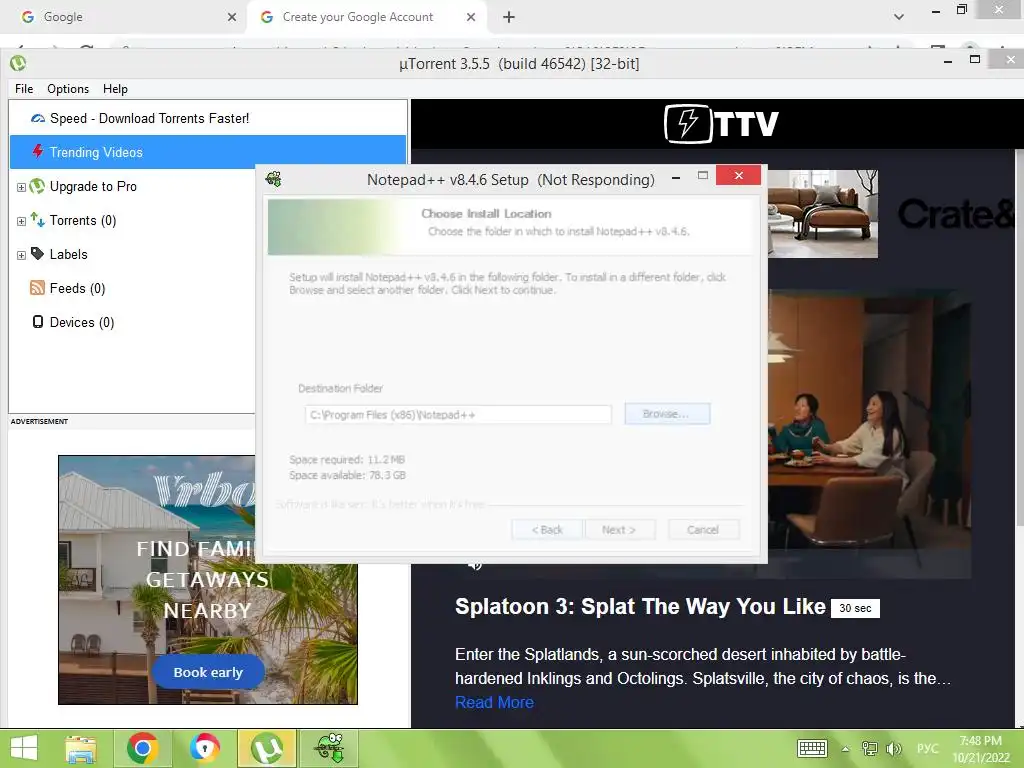Click the volume speaker tray icon
The width and height of the screenshot is (1024, 768).
coord(893,748)
